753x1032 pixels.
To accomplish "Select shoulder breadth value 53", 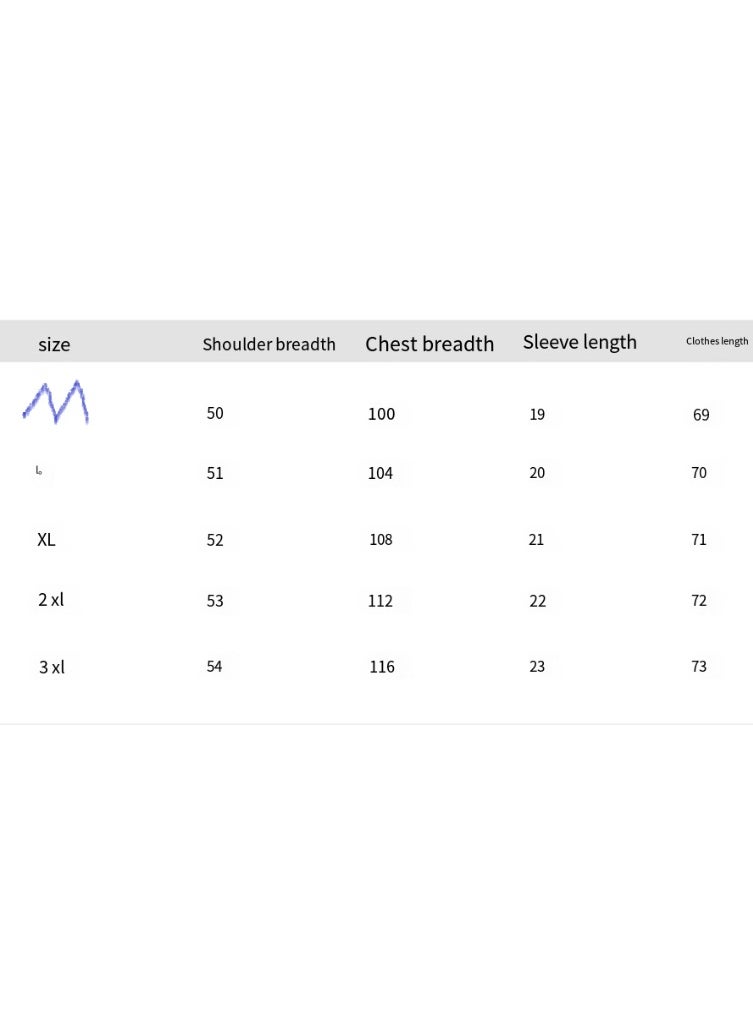I will coord(215,601).
